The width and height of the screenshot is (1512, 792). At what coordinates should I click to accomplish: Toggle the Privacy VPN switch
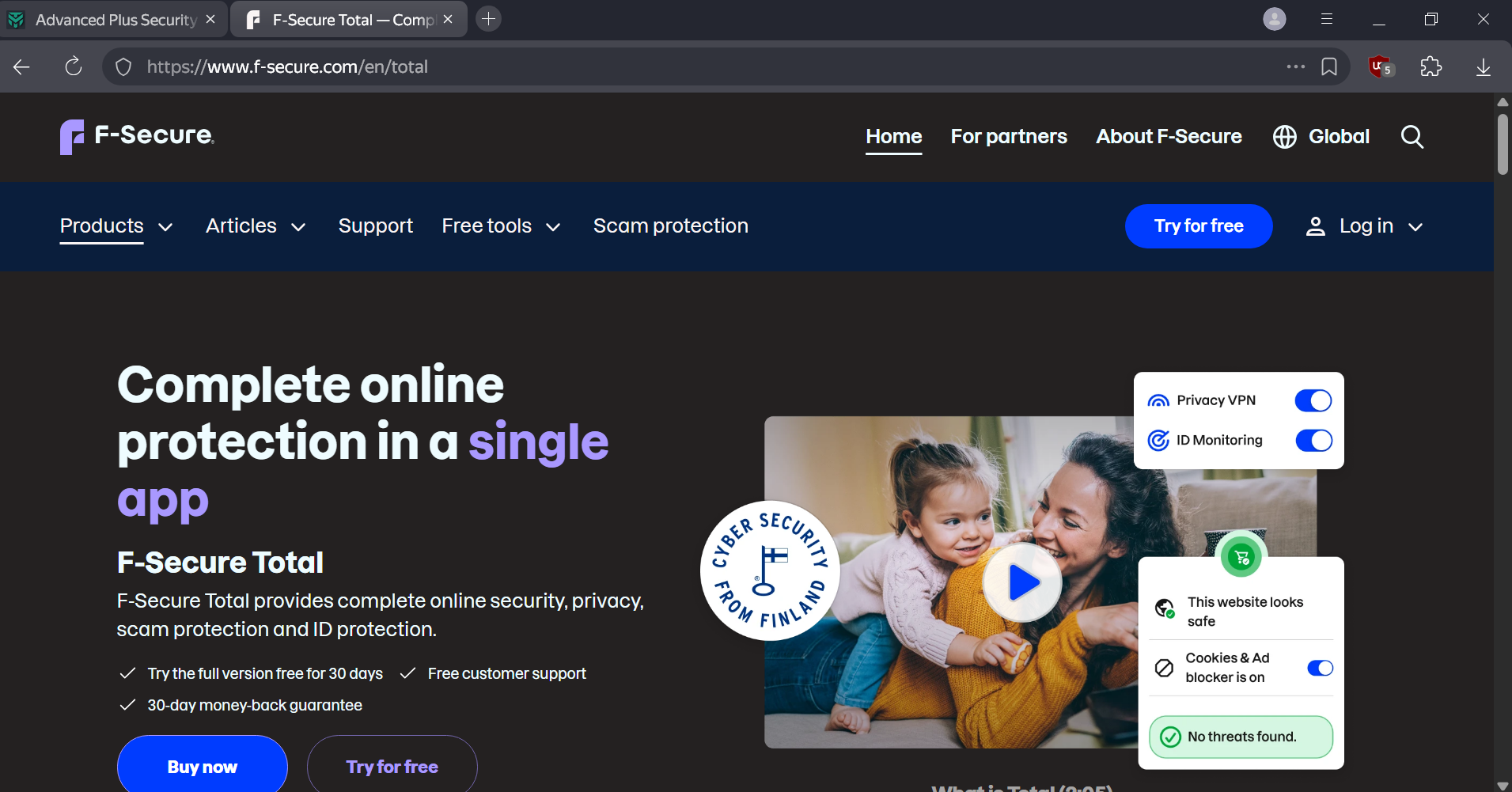1313,400
